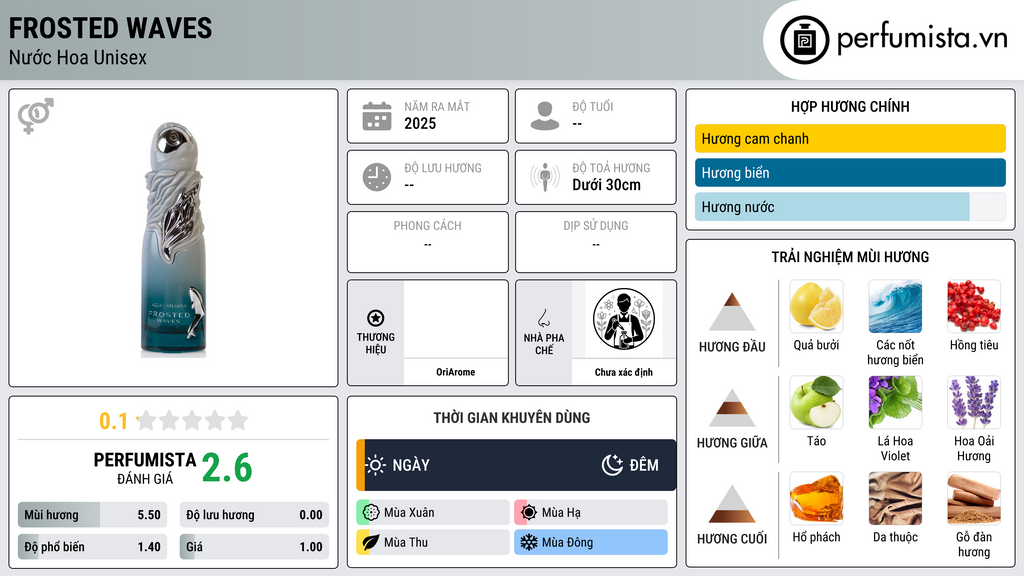Click the Độ lưu hương 0.00 score bar
The image size is (1024, 576).
point(254,515)
